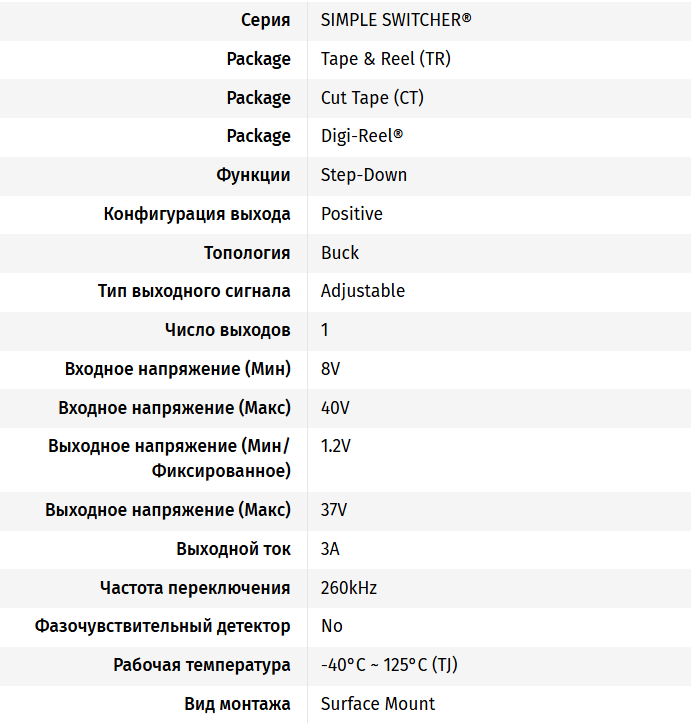Select the 40V maximum input voltage
The height and width of the screenshot is (723, 691).
click(x=335, y=408)
